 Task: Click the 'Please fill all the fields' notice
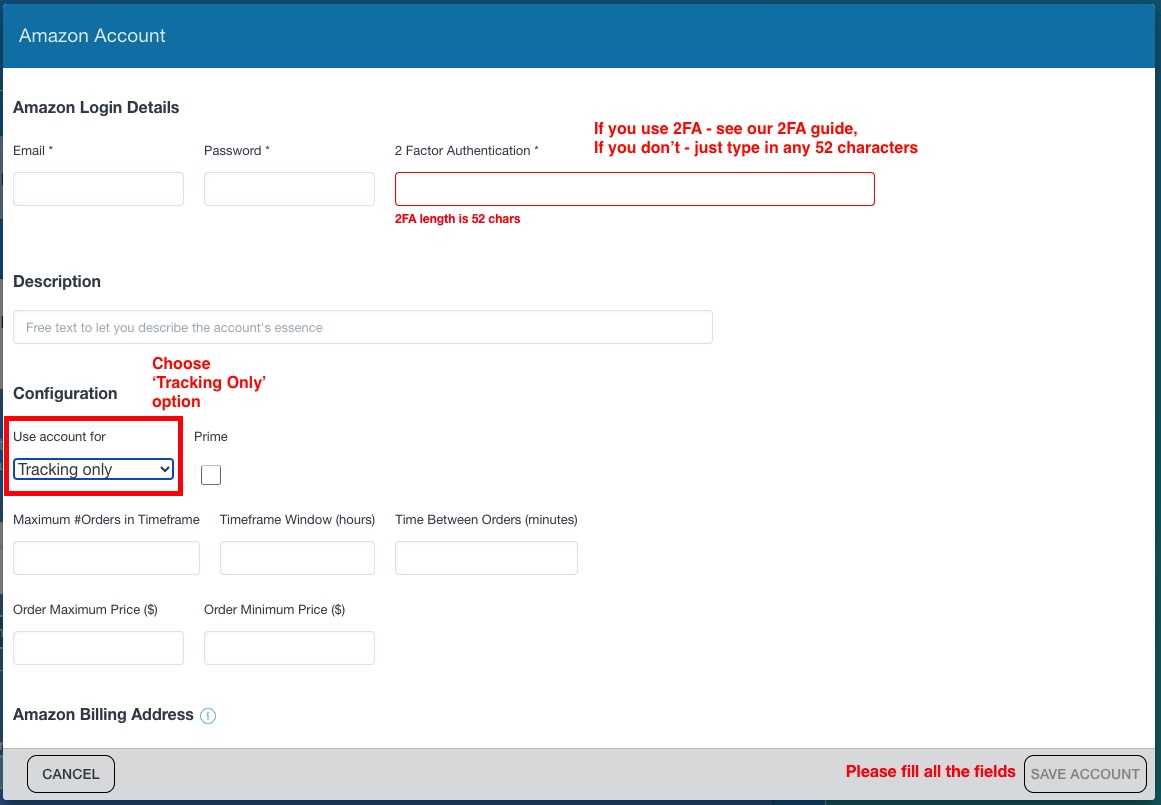tap(930, 772)
